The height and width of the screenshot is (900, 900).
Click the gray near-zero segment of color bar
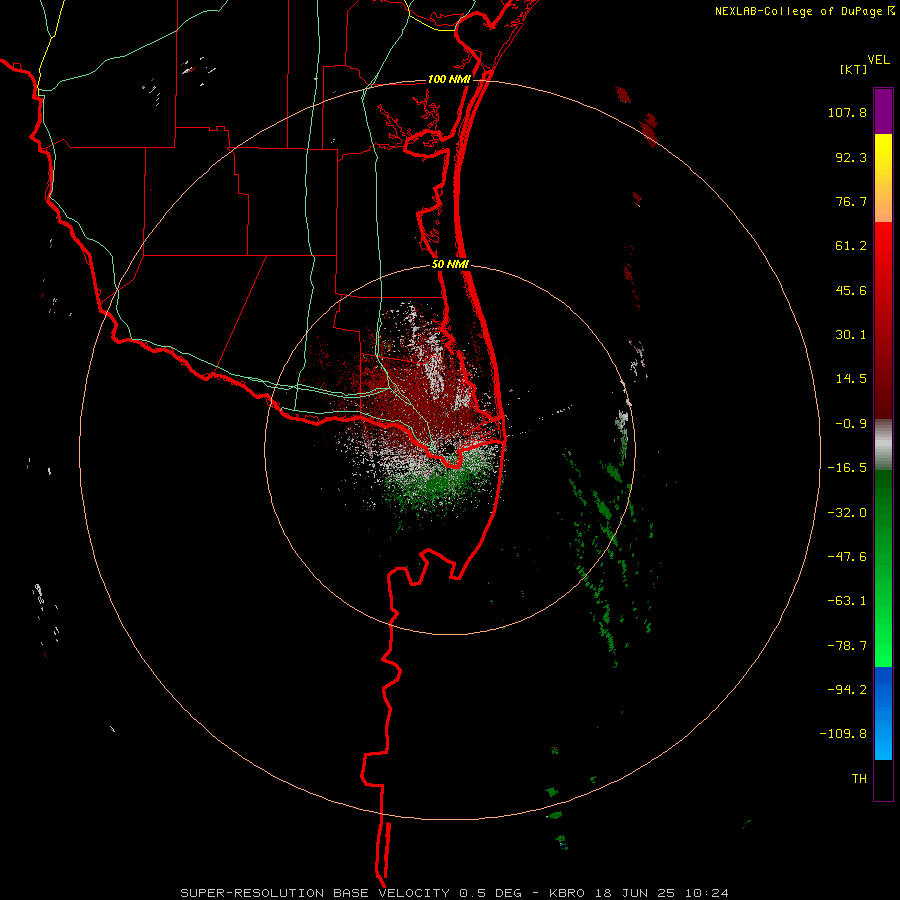(883, 445)
